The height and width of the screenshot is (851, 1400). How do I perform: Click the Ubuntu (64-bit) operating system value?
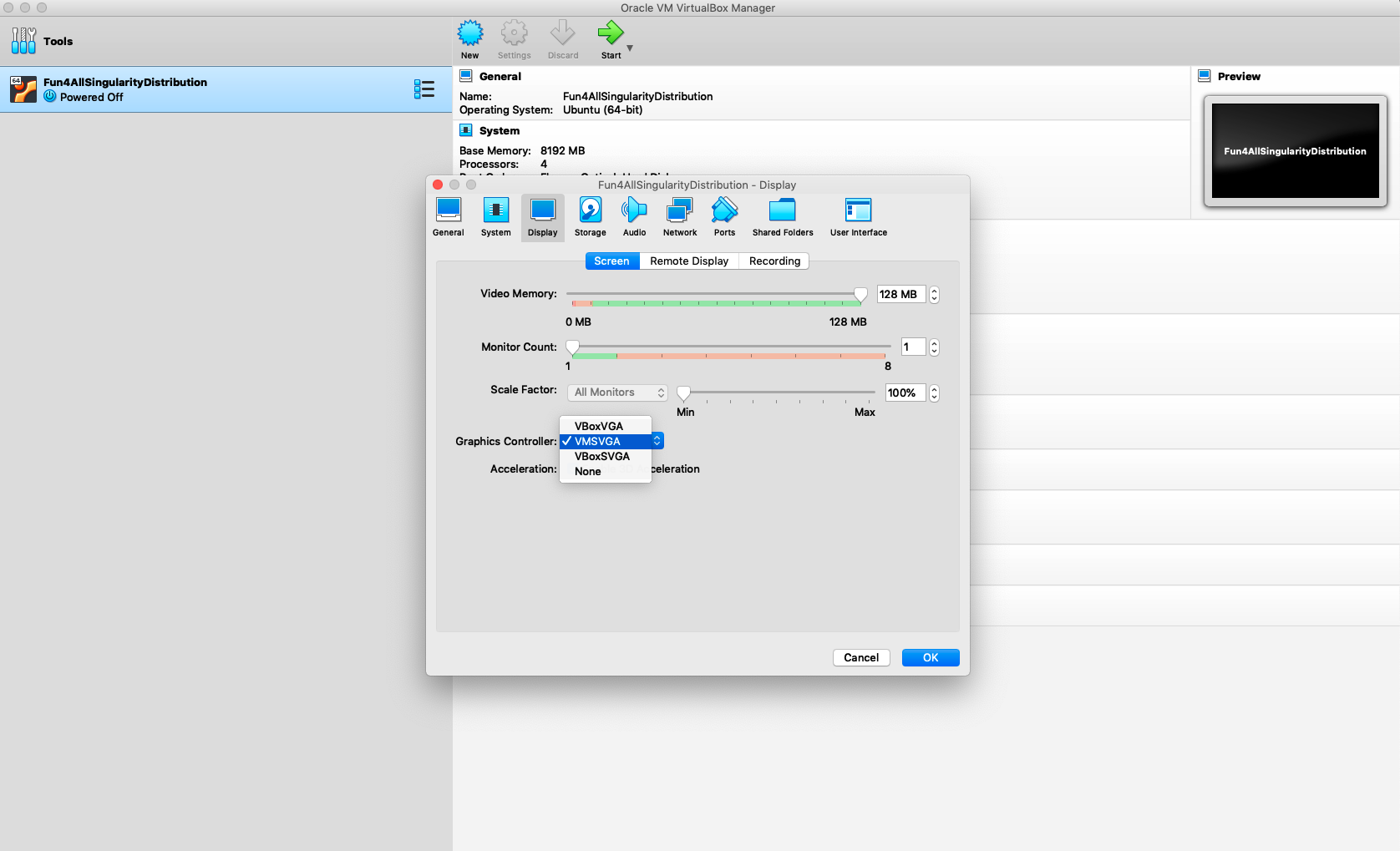coord(603,110)
